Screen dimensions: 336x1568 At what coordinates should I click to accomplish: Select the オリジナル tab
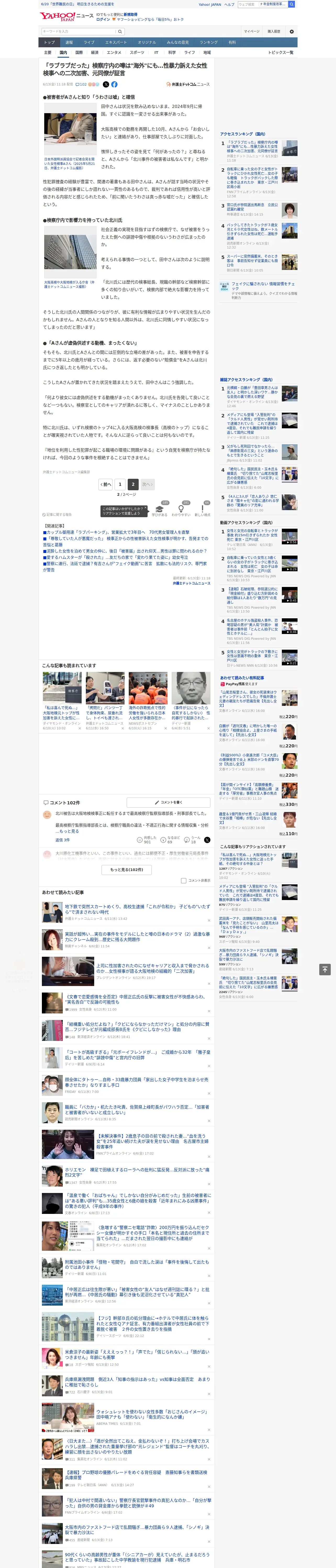tap(147, 43)
